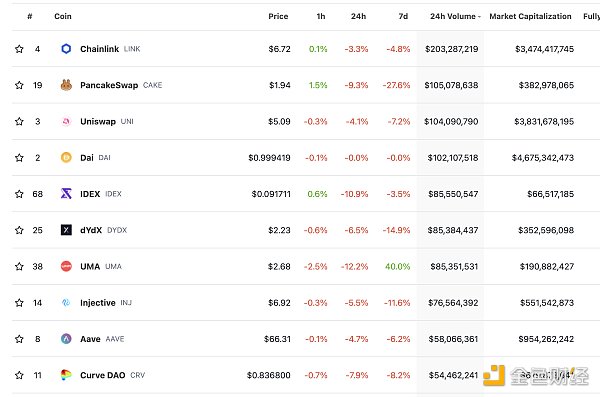This screenshot has height=397, width=600.
Task: Toggle favorite star for Injective
Action: 19,302
